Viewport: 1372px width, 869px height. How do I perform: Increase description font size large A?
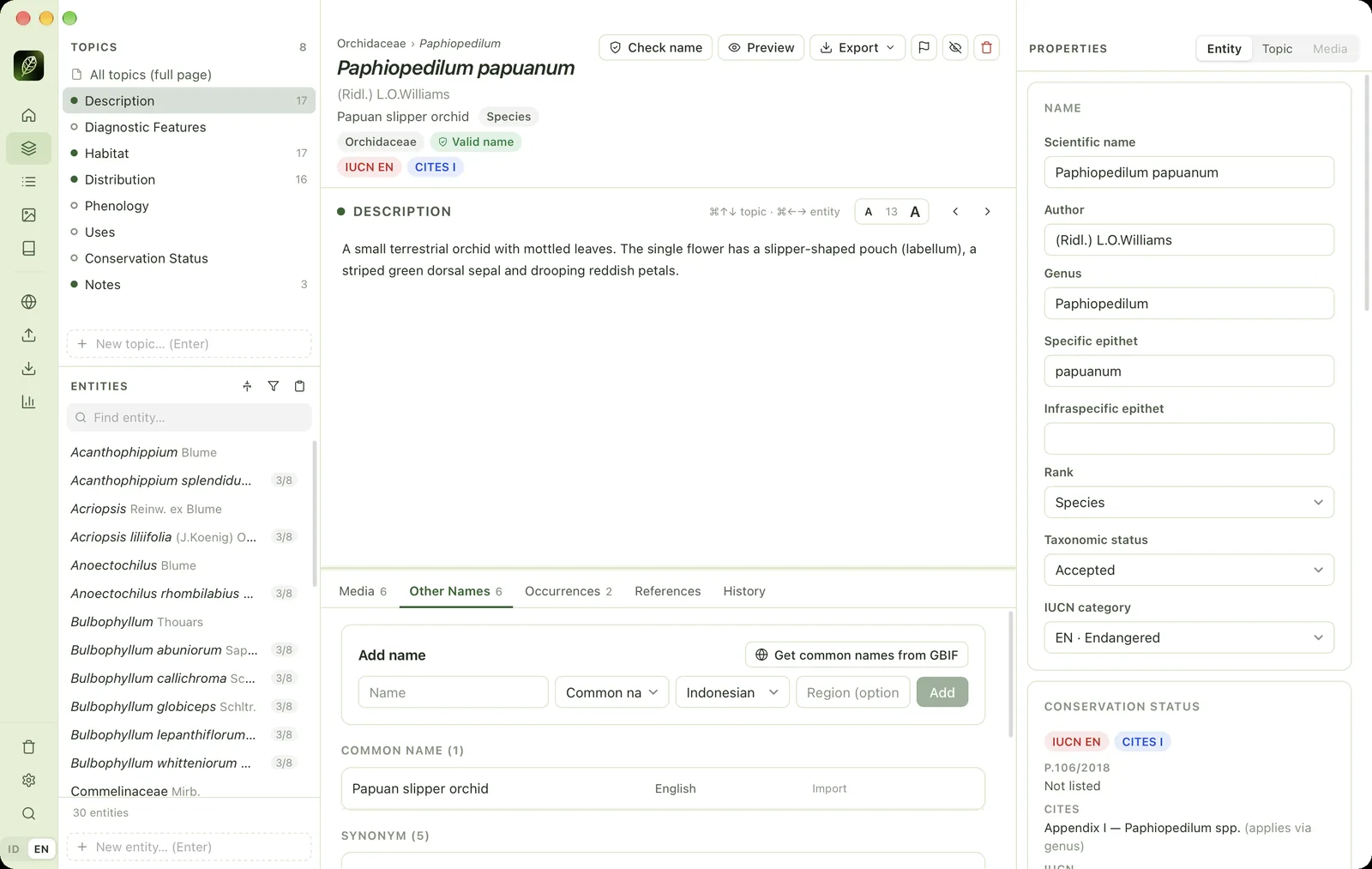[915, 212]
